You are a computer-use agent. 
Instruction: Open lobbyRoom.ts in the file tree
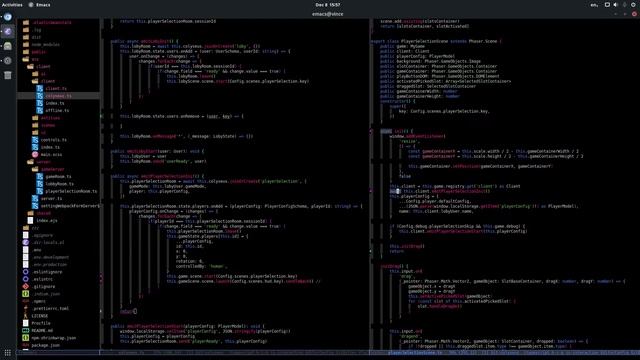pyautogui.click(x=60, y=184)
